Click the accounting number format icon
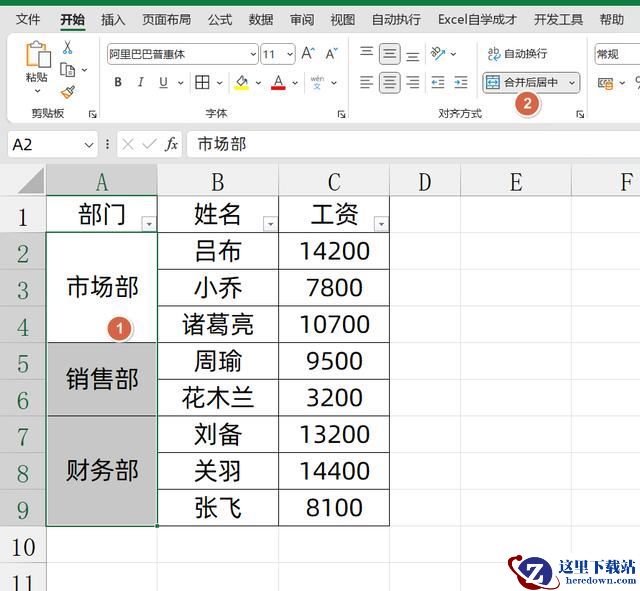Viewport: 640px width, 591px height. 606,83
